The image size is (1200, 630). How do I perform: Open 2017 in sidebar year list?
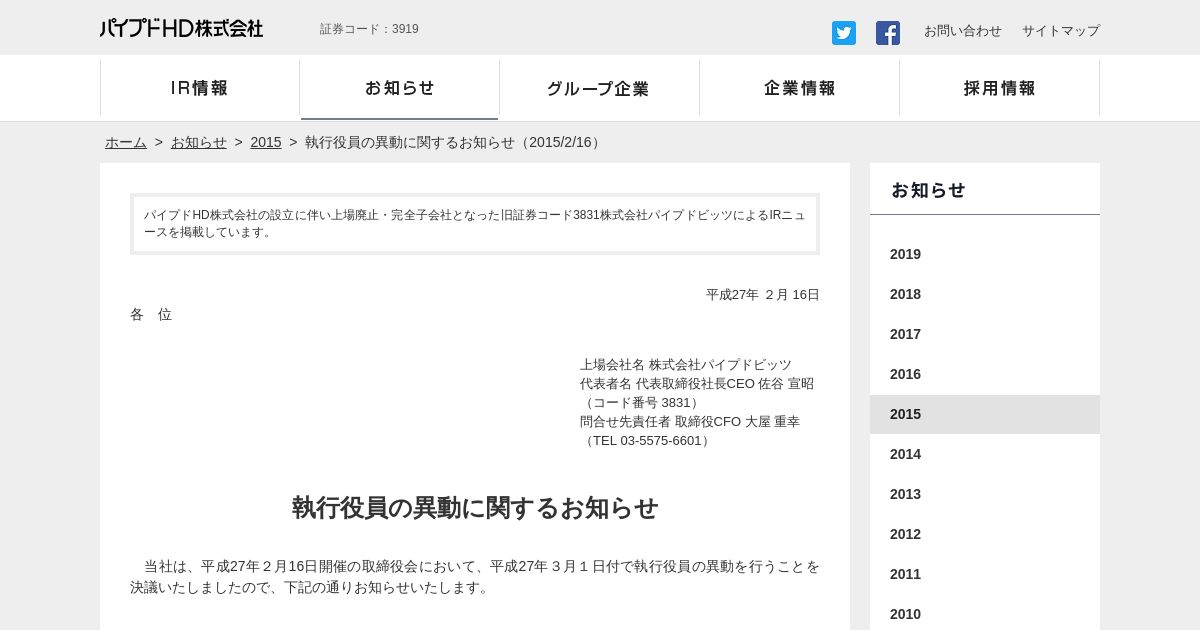point(985,334)
